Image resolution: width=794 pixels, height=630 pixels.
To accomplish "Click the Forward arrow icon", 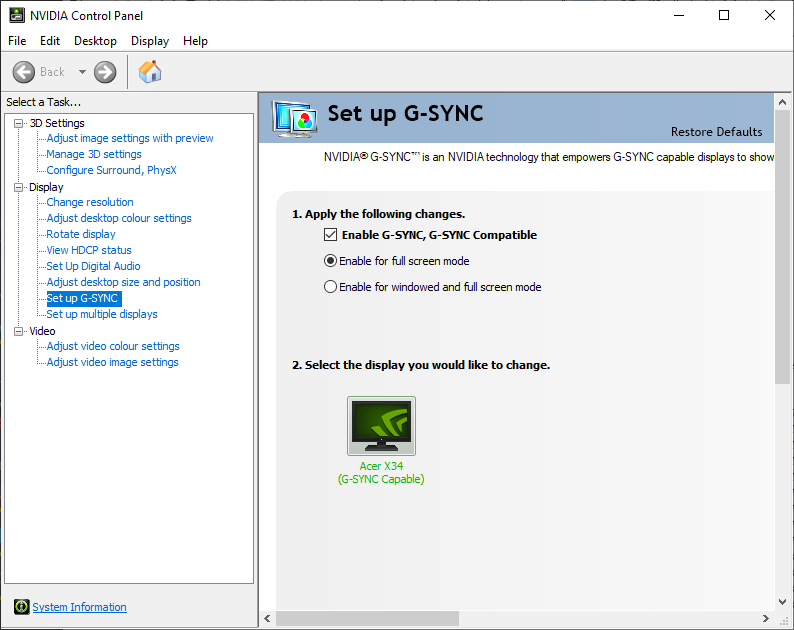I will [x=105, y=72].
